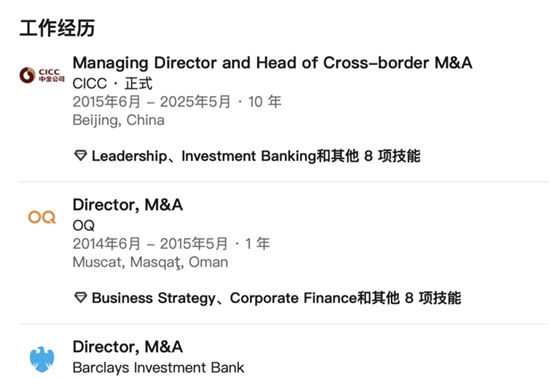The height and width of the screenshot is (378, 550).
Task: Click the 2014年6月 – 2015年5月 date range
Action: [150, 244]
